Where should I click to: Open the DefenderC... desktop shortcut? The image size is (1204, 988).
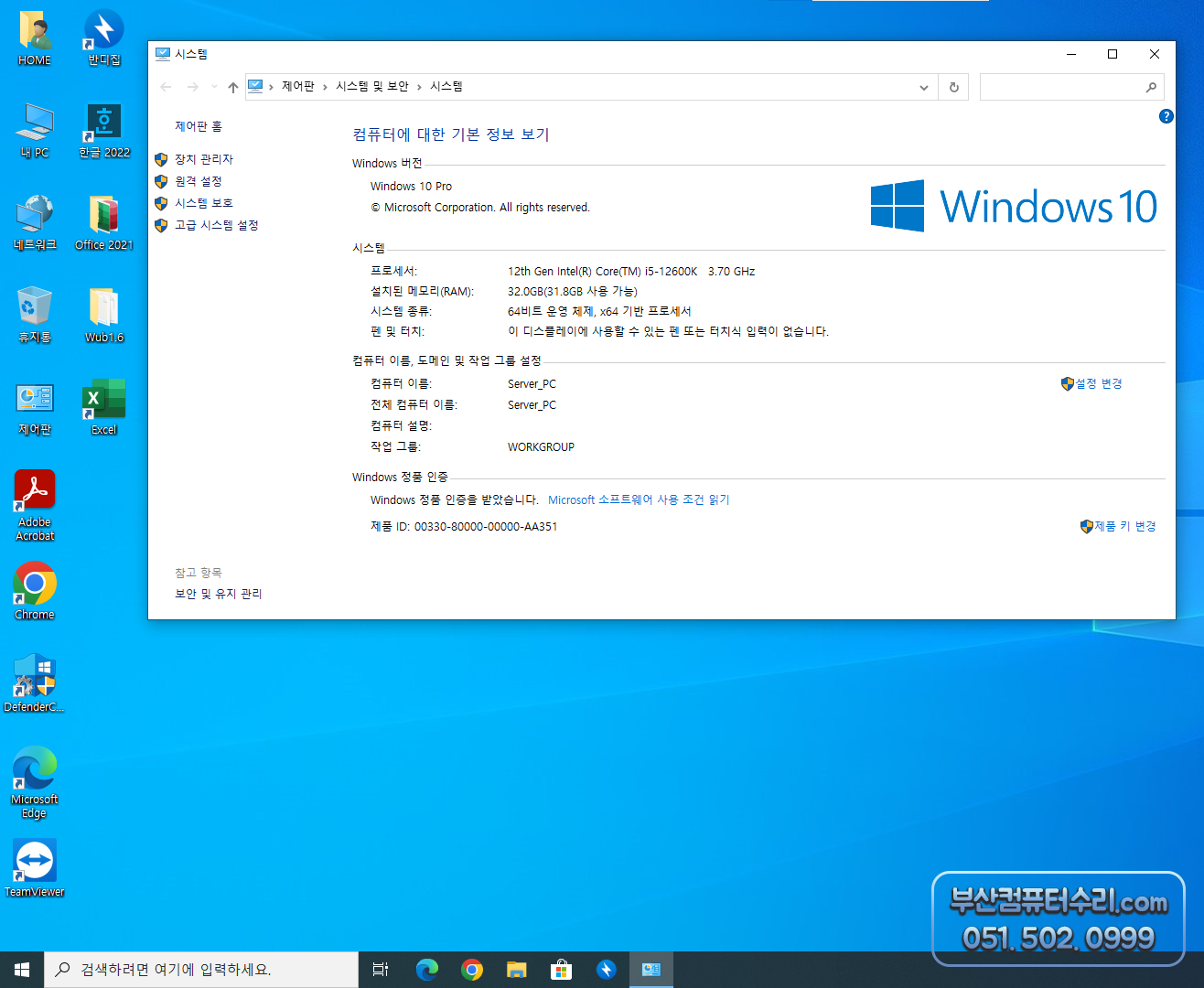pos(35,683)
